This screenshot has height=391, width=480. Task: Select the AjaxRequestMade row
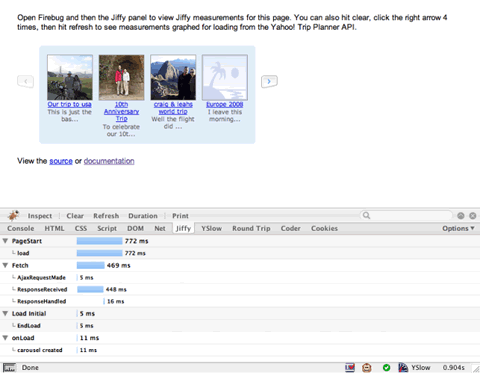click(240, 277)
